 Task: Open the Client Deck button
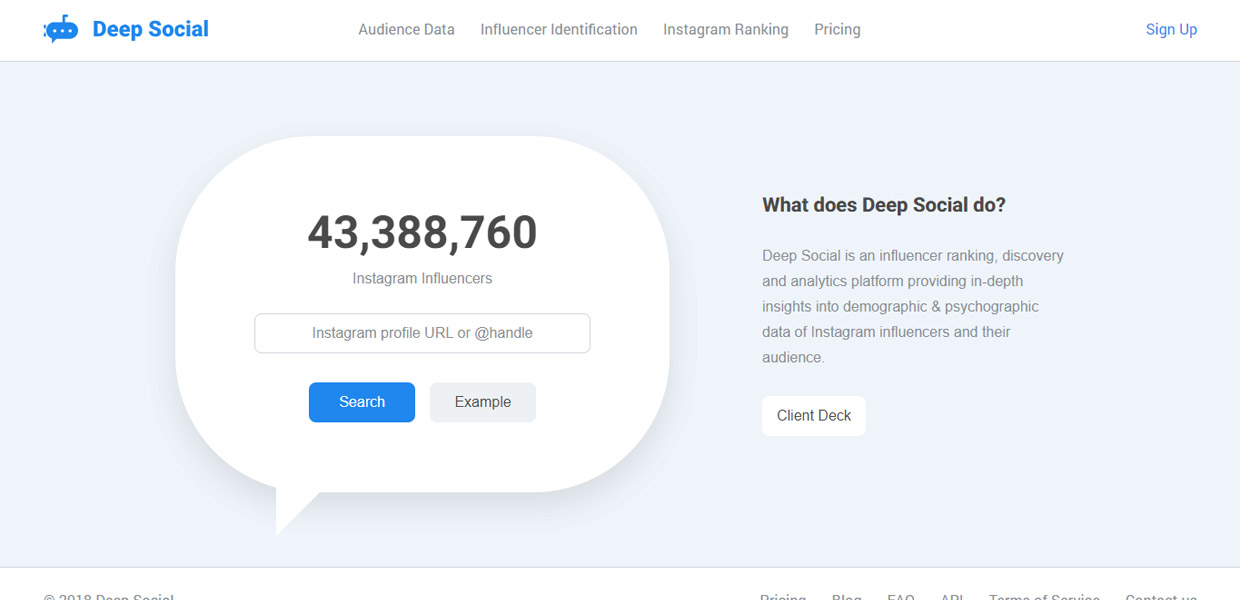point(814,416)
